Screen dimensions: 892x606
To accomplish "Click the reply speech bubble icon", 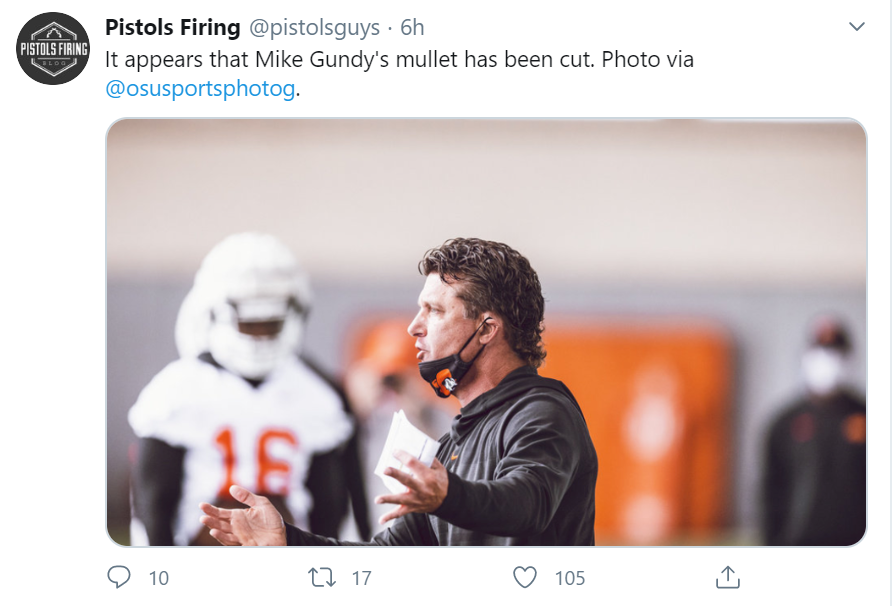I will (119, 577).
